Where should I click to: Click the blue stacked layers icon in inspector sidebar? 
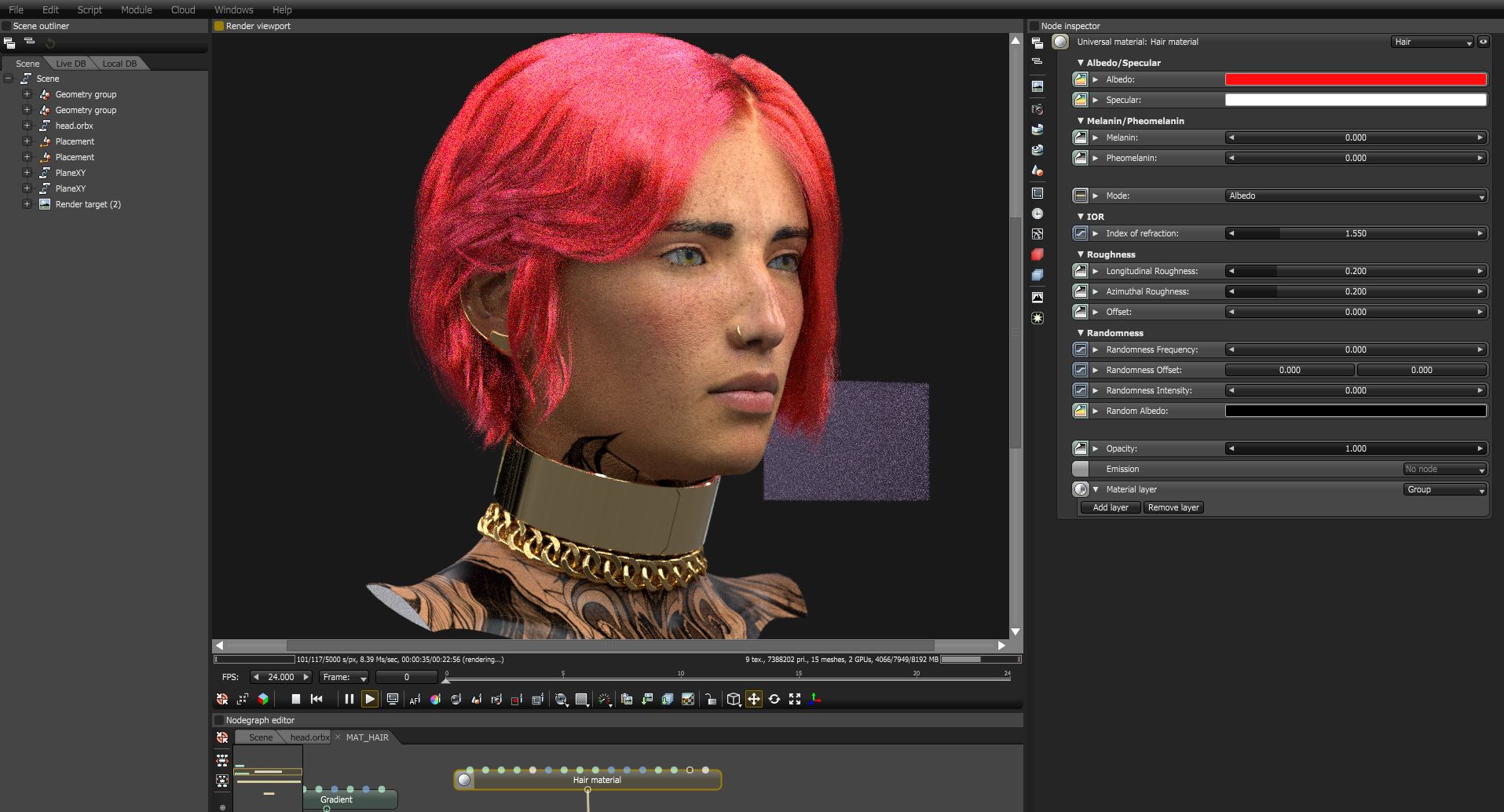(x=1037, y=275)
